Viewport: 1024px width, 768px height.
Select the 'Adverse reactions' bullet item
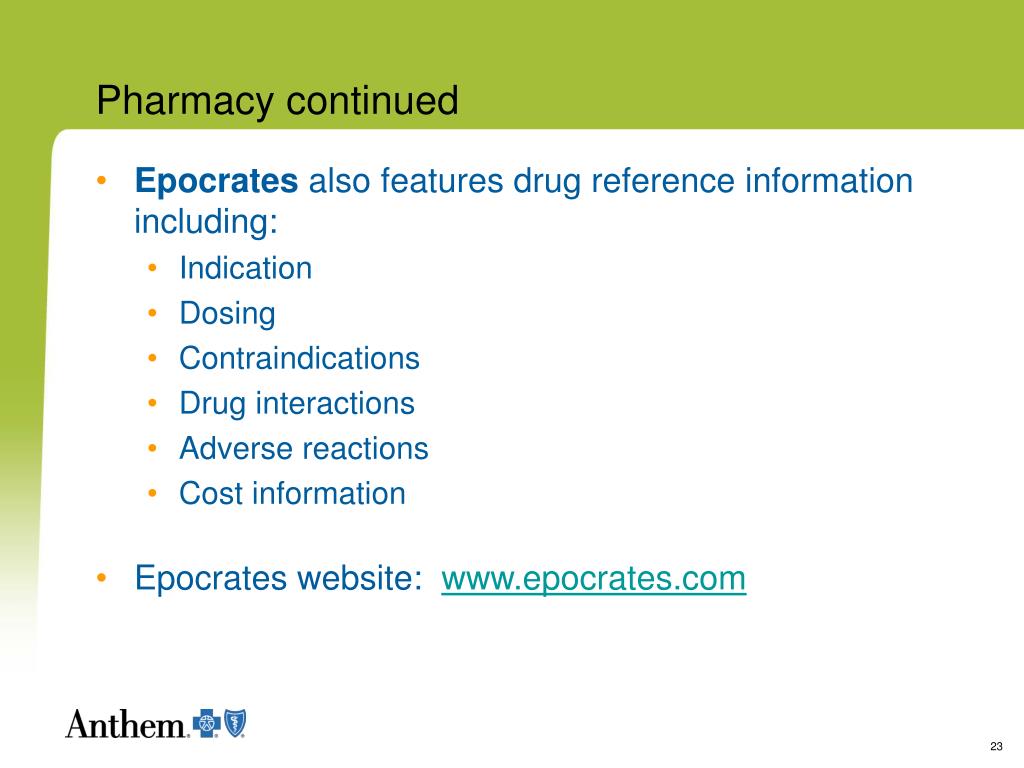pos(304,449)
